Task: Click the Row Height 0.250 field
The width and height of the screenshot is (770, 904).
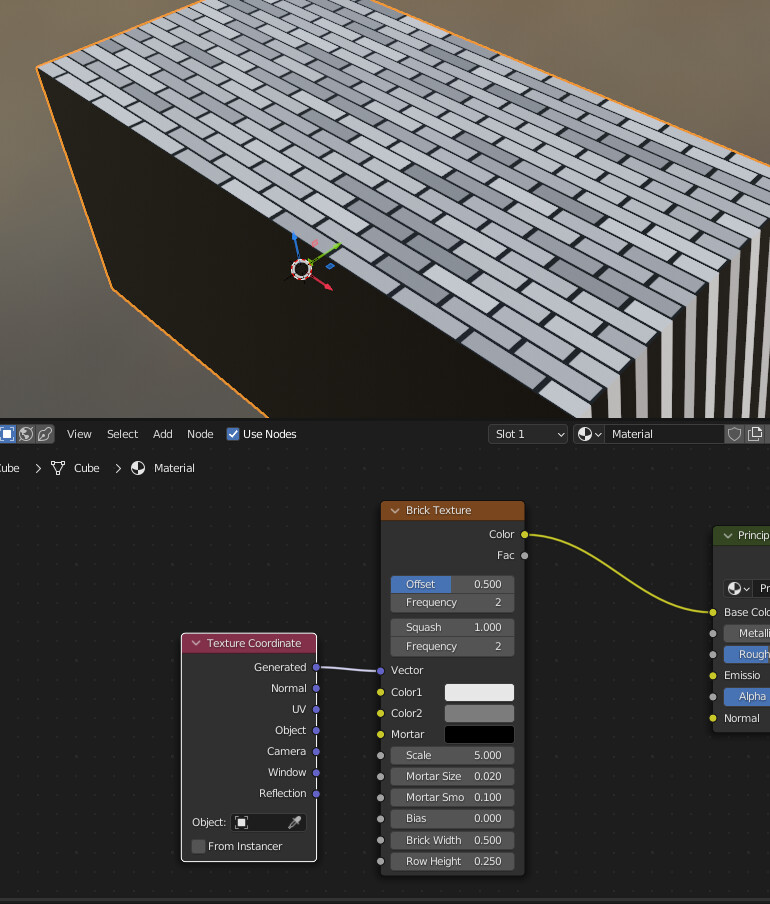Action: tap(452, 861)
